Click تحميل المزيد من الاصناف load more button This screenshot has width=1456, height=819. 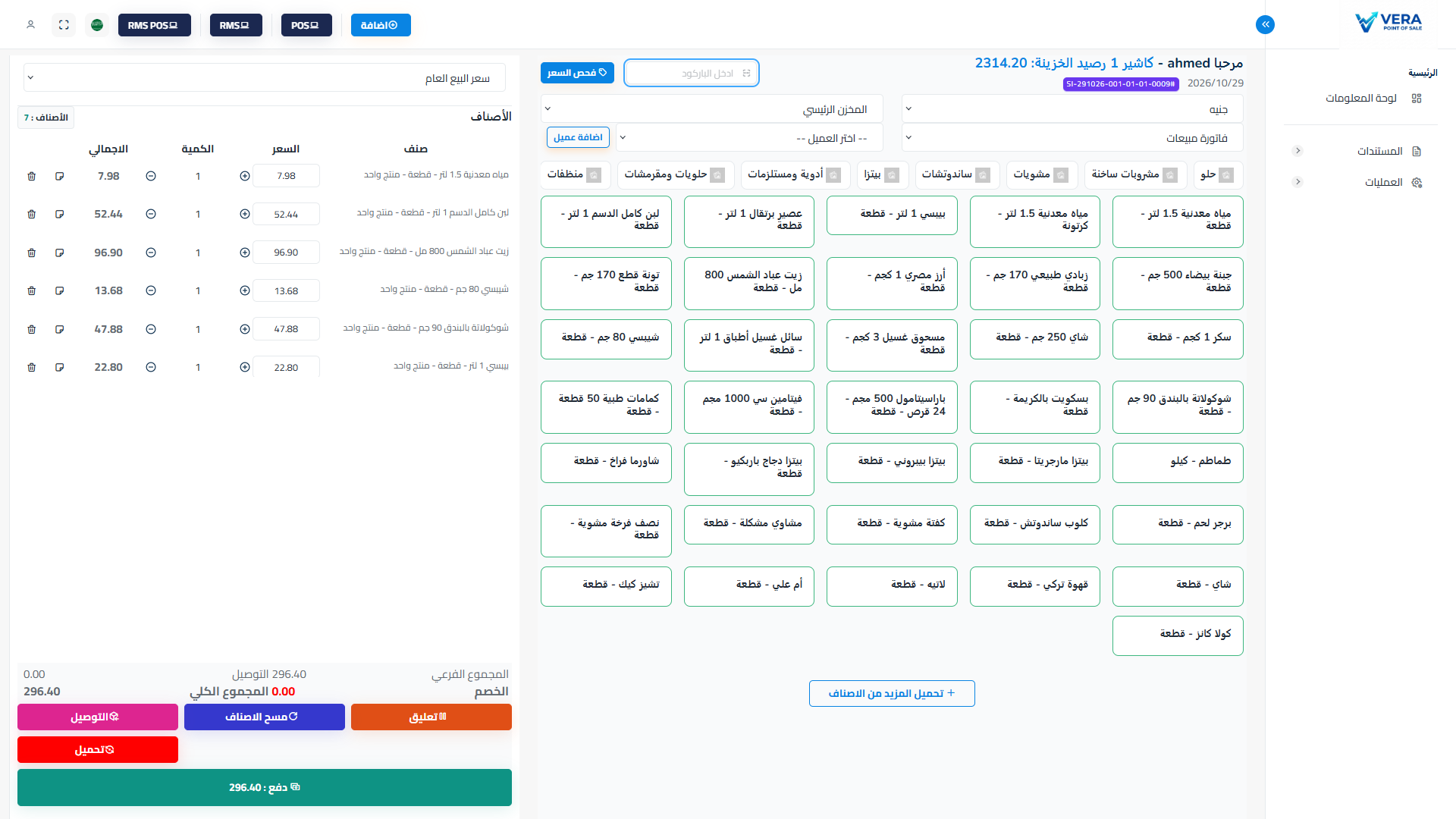pos(892,694)
